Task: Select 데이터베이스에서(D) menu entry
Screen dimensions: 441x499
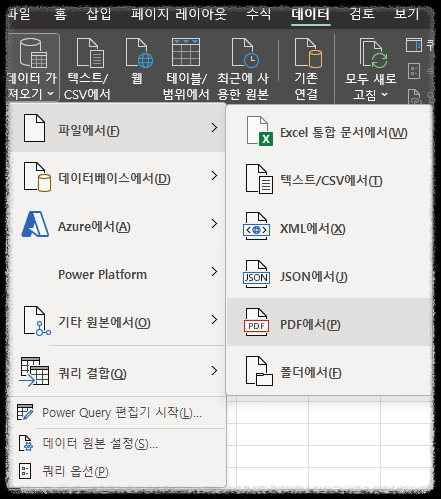Action: (117, 176)
